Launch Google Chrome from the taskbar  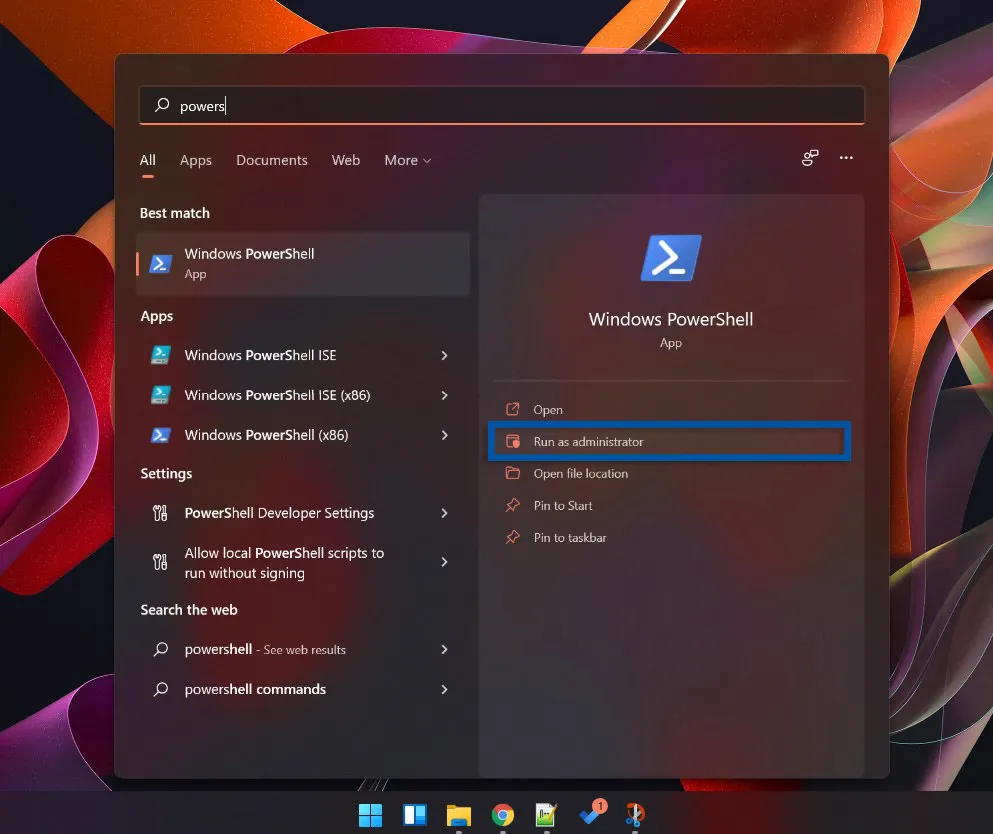pos(501,815)
